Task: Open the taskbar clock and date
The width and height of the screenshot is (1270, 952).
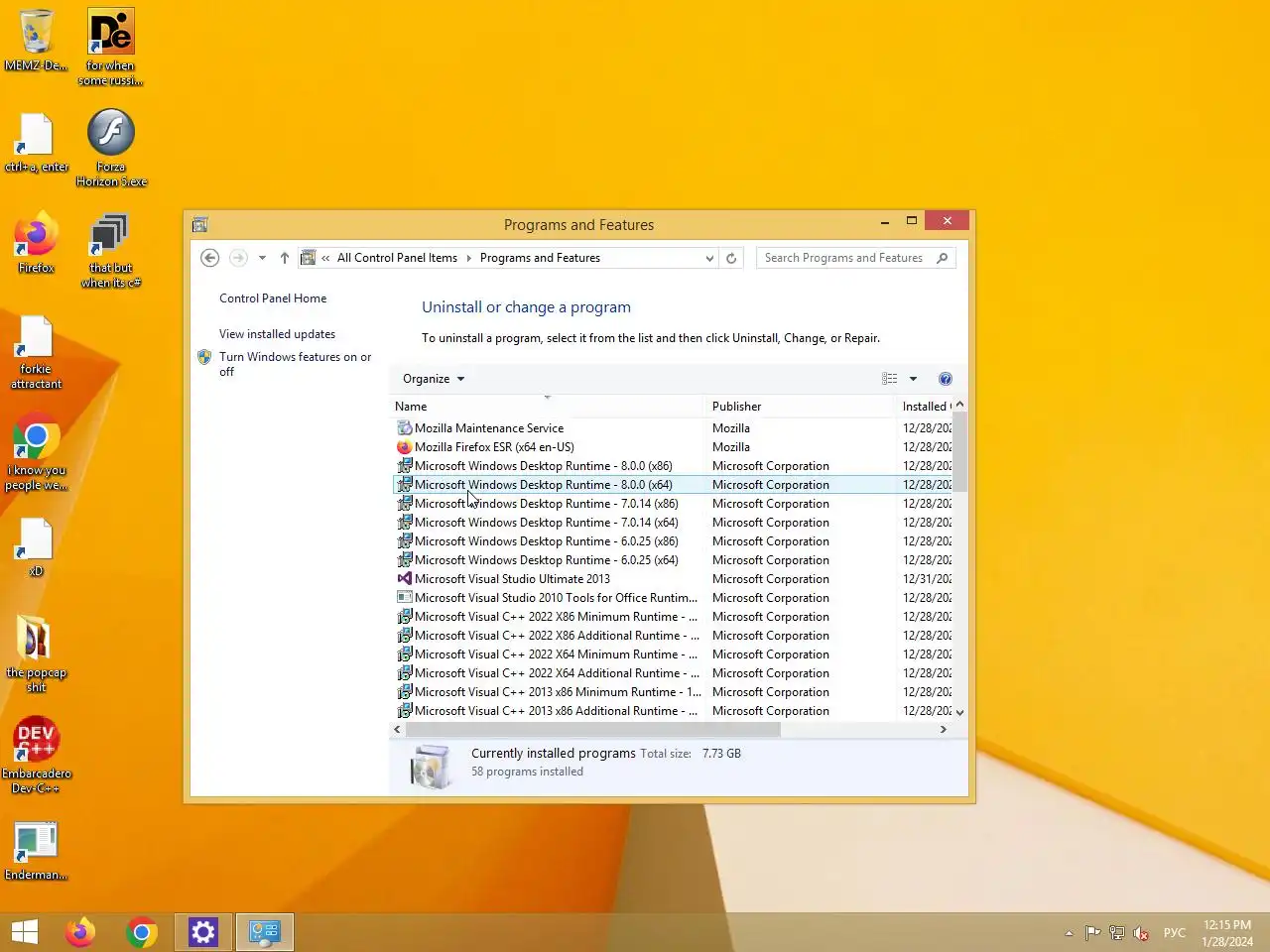Action: [x=1227, y=933]
